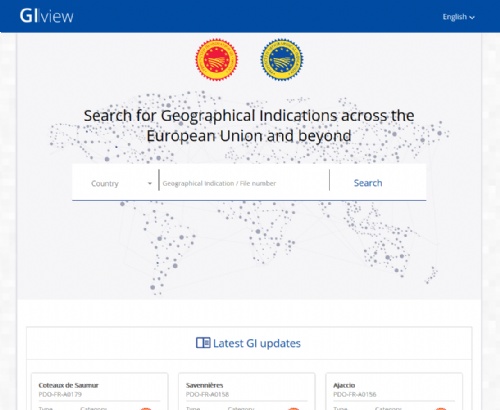Click the Latest GI updates heading
The height and width of the screenshot is (410, 500).
[x=257, y=343]
